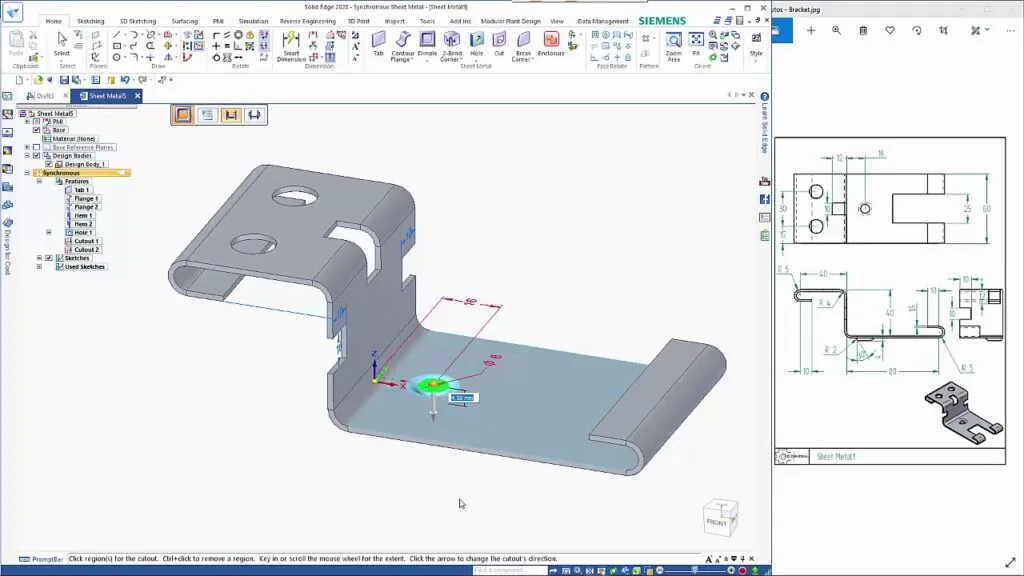Collapse the Features node
Viewport: 1024px width, 576px height.
(x=39, y=181)
